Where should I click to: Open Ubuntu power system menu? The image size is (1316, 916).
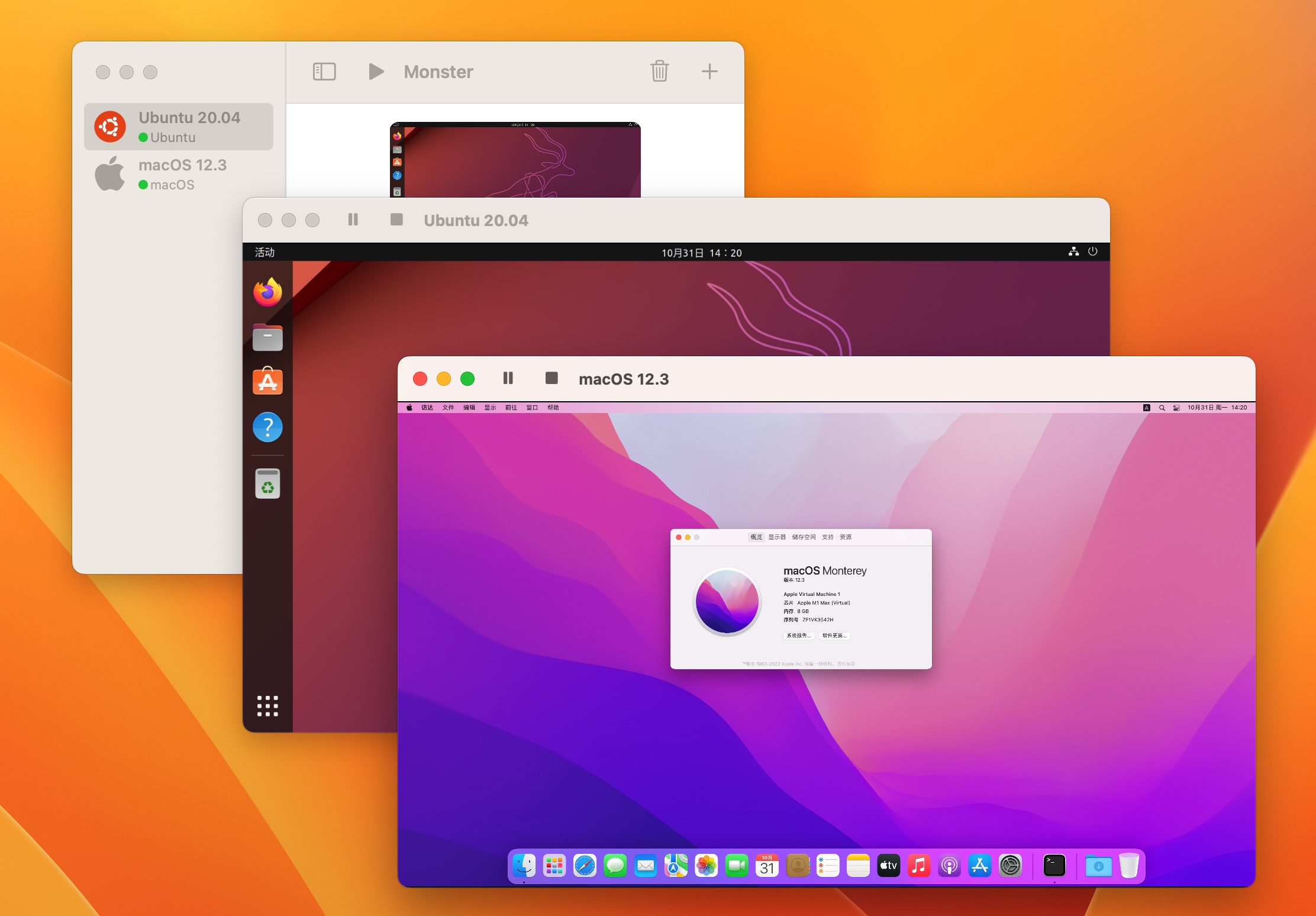(1092, 251)
